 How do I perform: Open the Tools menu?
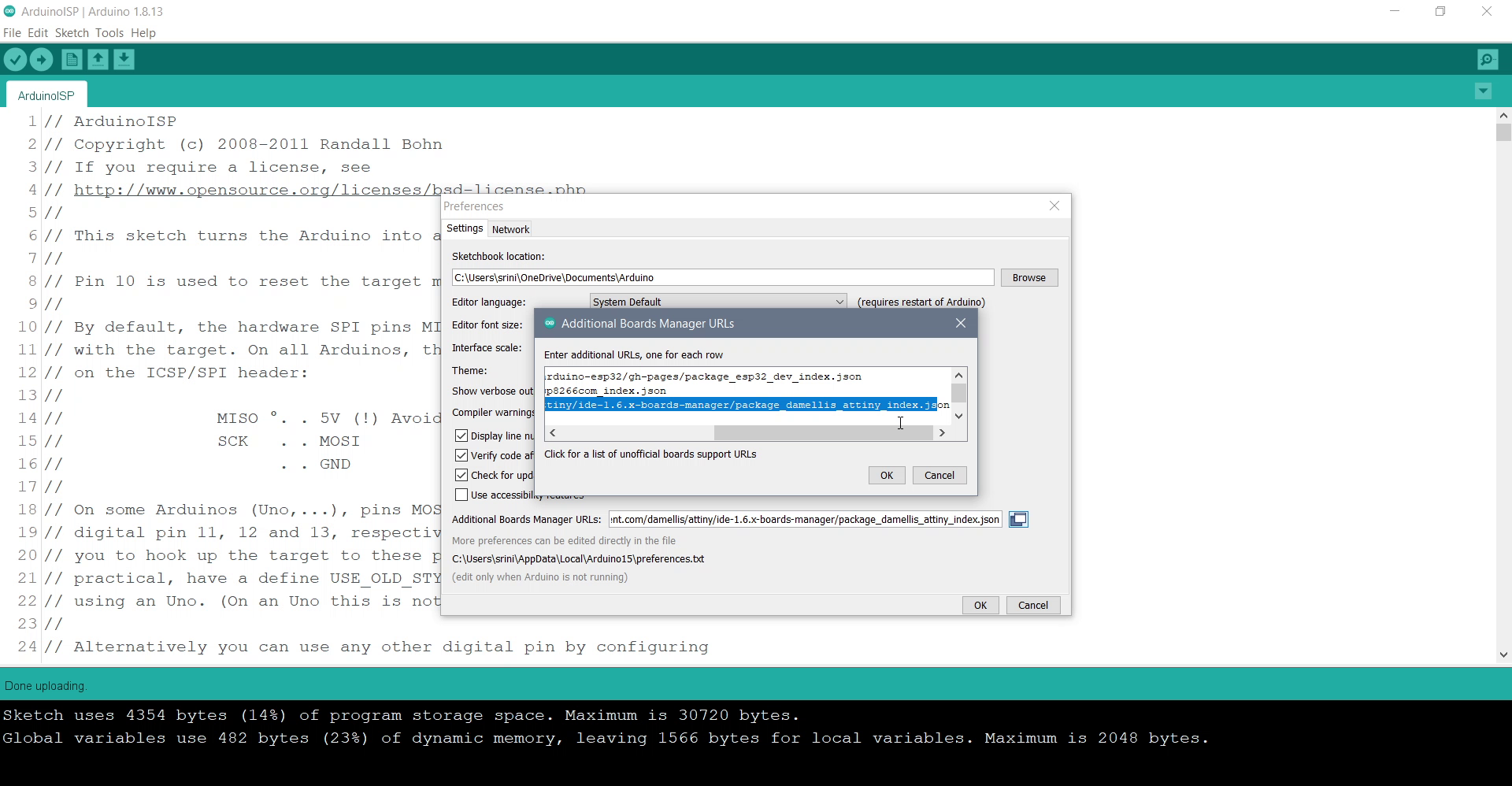coord(109,33)
